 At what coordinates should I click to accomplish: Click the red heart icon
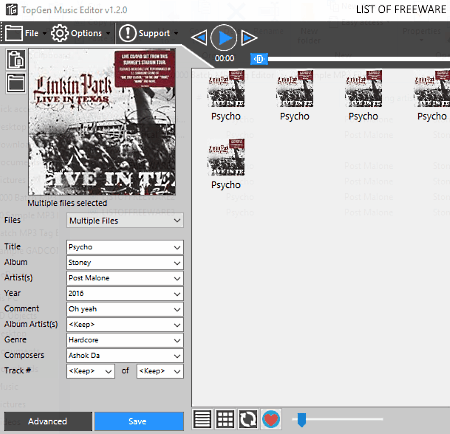click(x=271, y=419)
